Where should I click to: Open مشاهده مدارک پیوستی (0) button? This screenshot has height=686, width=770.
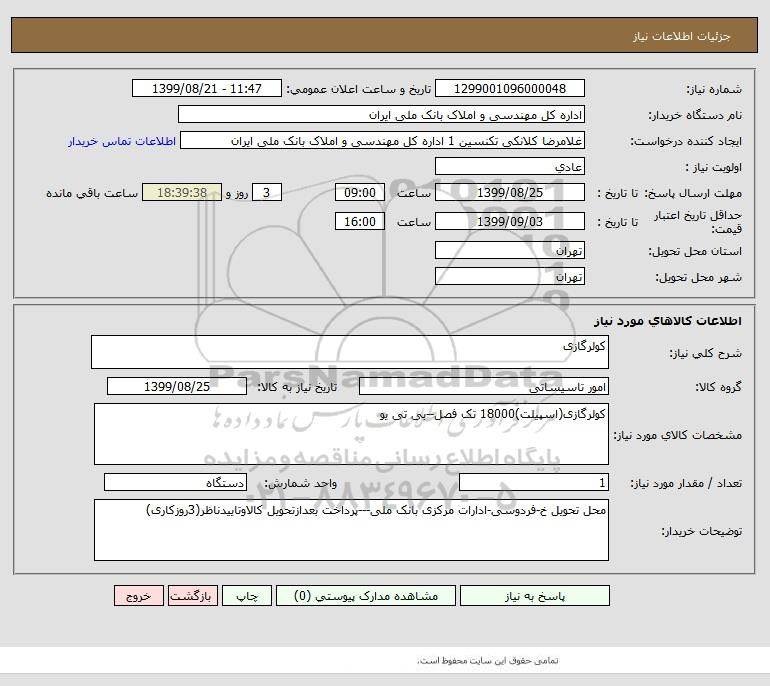click(x=366, y=596)
